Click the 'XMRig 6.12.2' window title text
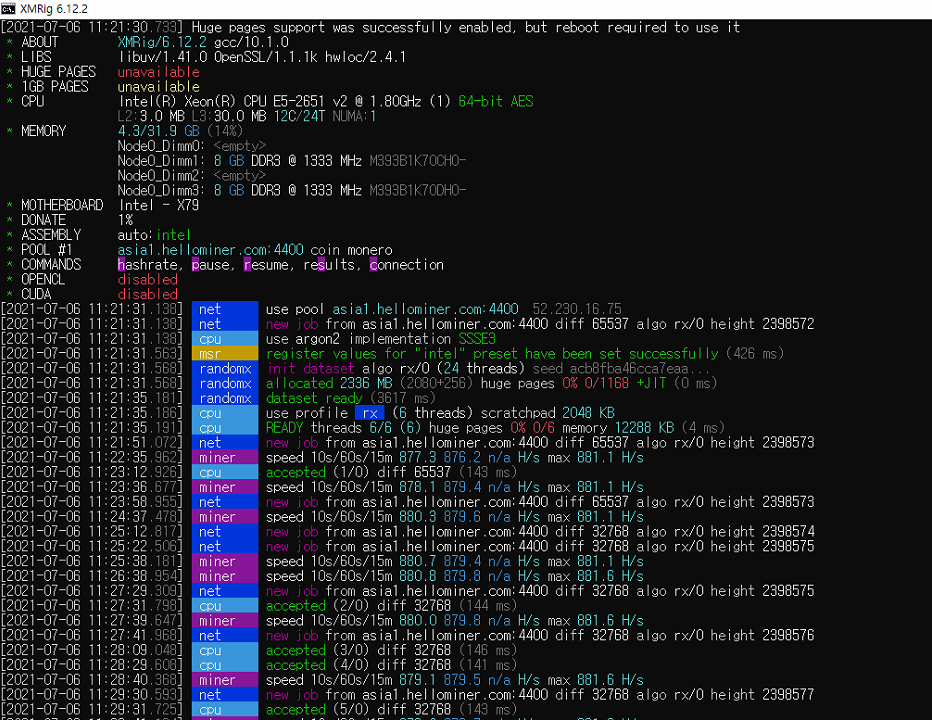 click(x=53, y=9)
